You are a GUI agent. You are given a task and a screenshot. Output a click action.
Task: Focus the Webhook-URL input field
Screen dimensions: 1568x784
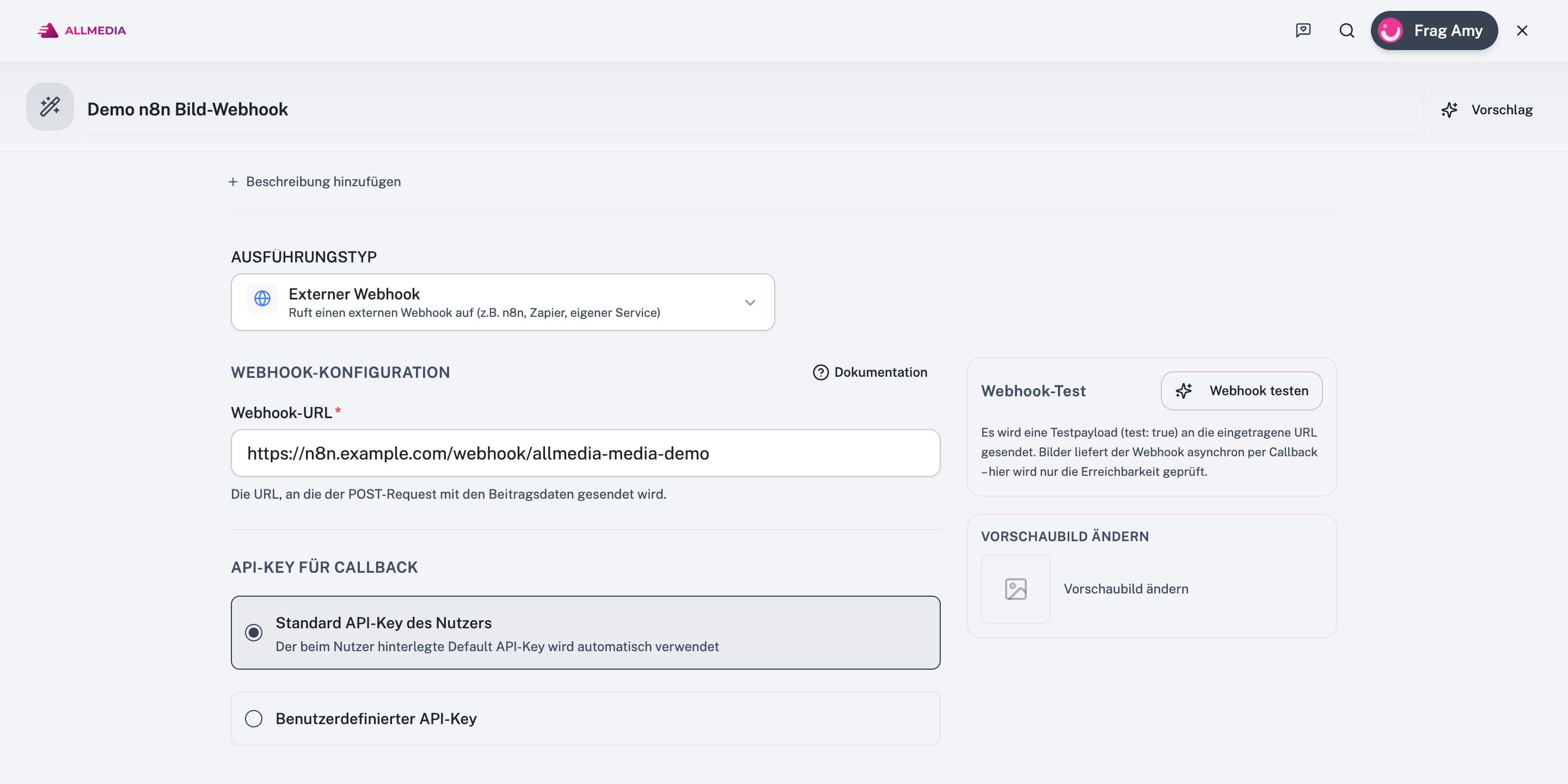point(586,453)
